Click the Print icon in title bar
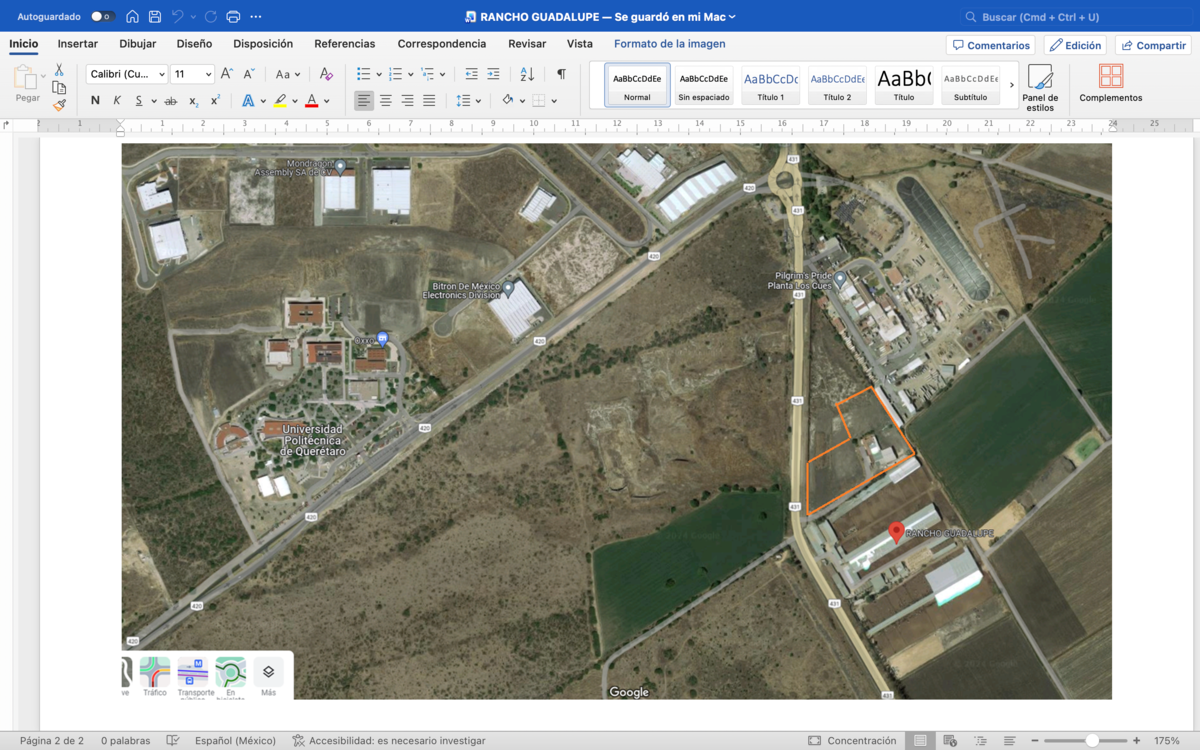The height and width of the screenshot is (750, 1200). click(x=233, y=17)
